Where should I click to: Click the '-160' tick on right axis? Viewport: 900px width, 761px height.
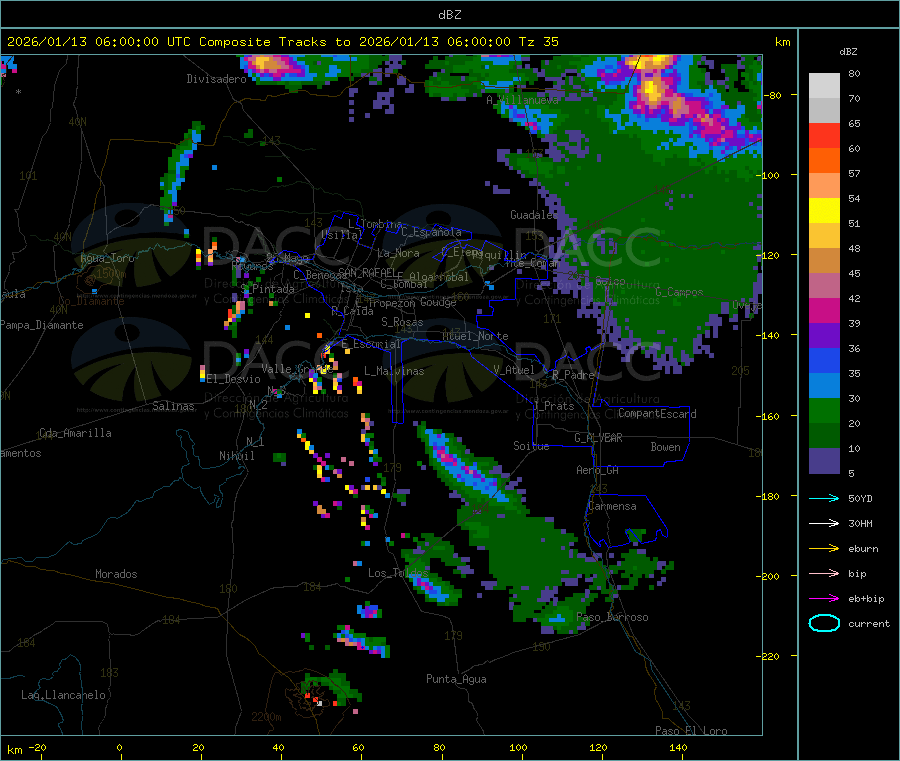(x=769, y=416)
